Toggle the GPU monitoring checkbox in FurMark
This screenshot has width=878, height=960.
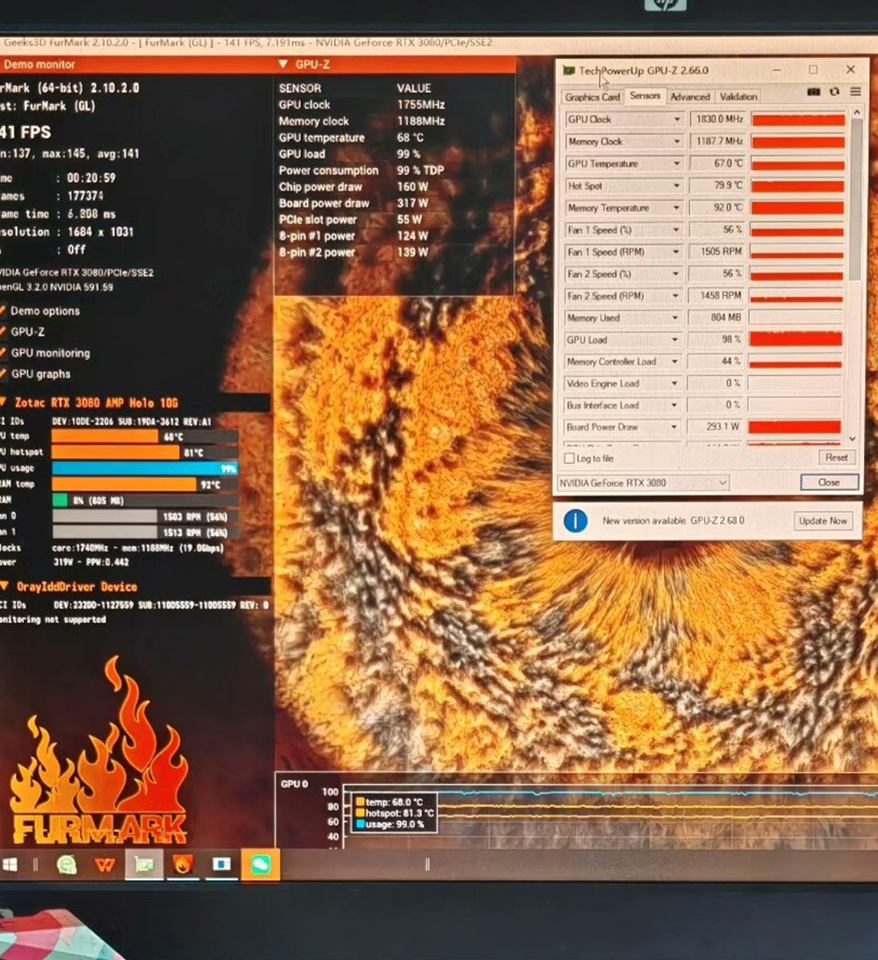point(3,353)
